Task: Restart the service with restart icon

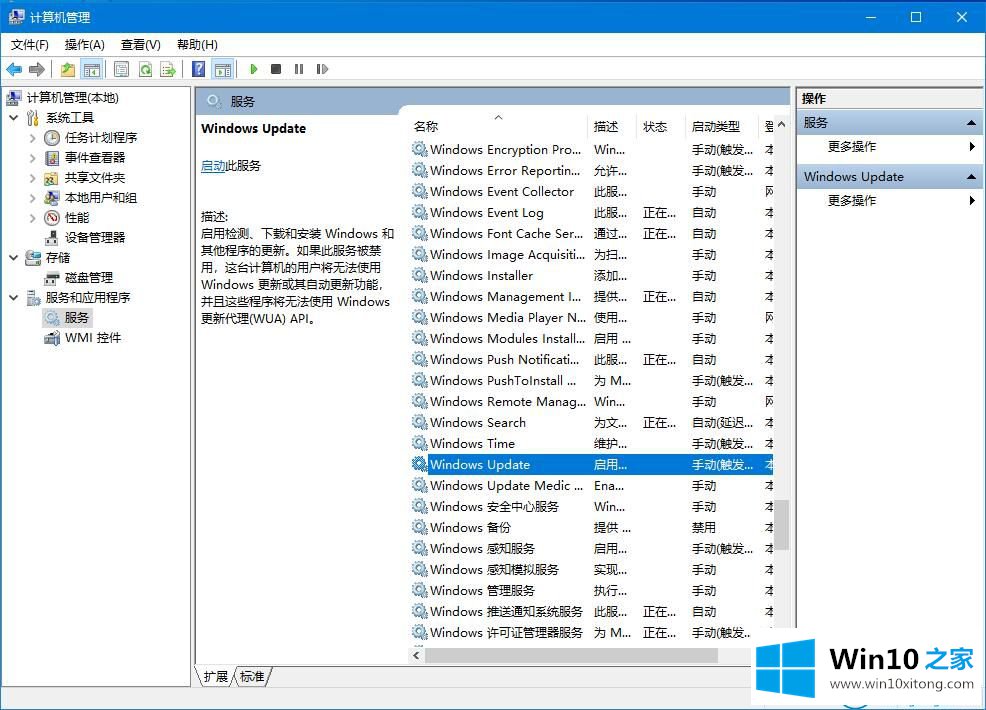Action: coord(322,69)
